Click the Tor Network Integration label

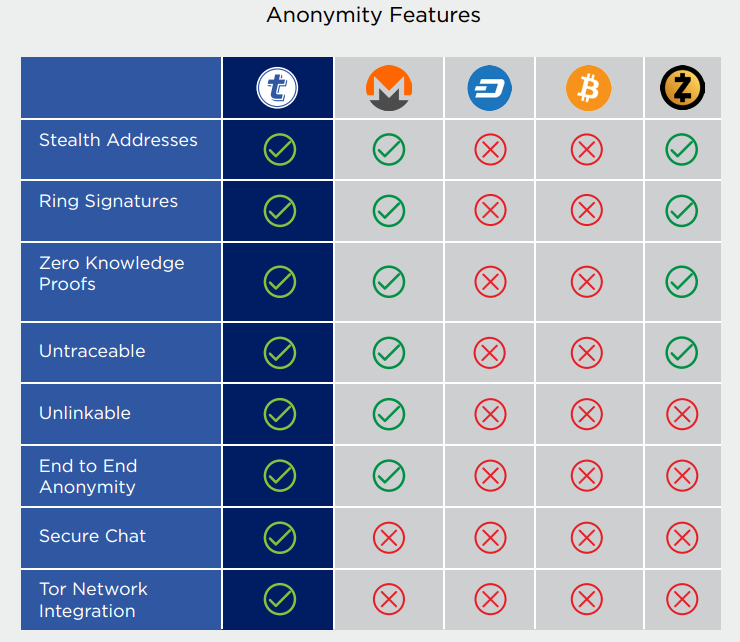pyautogui.click(x=93, y=600)
